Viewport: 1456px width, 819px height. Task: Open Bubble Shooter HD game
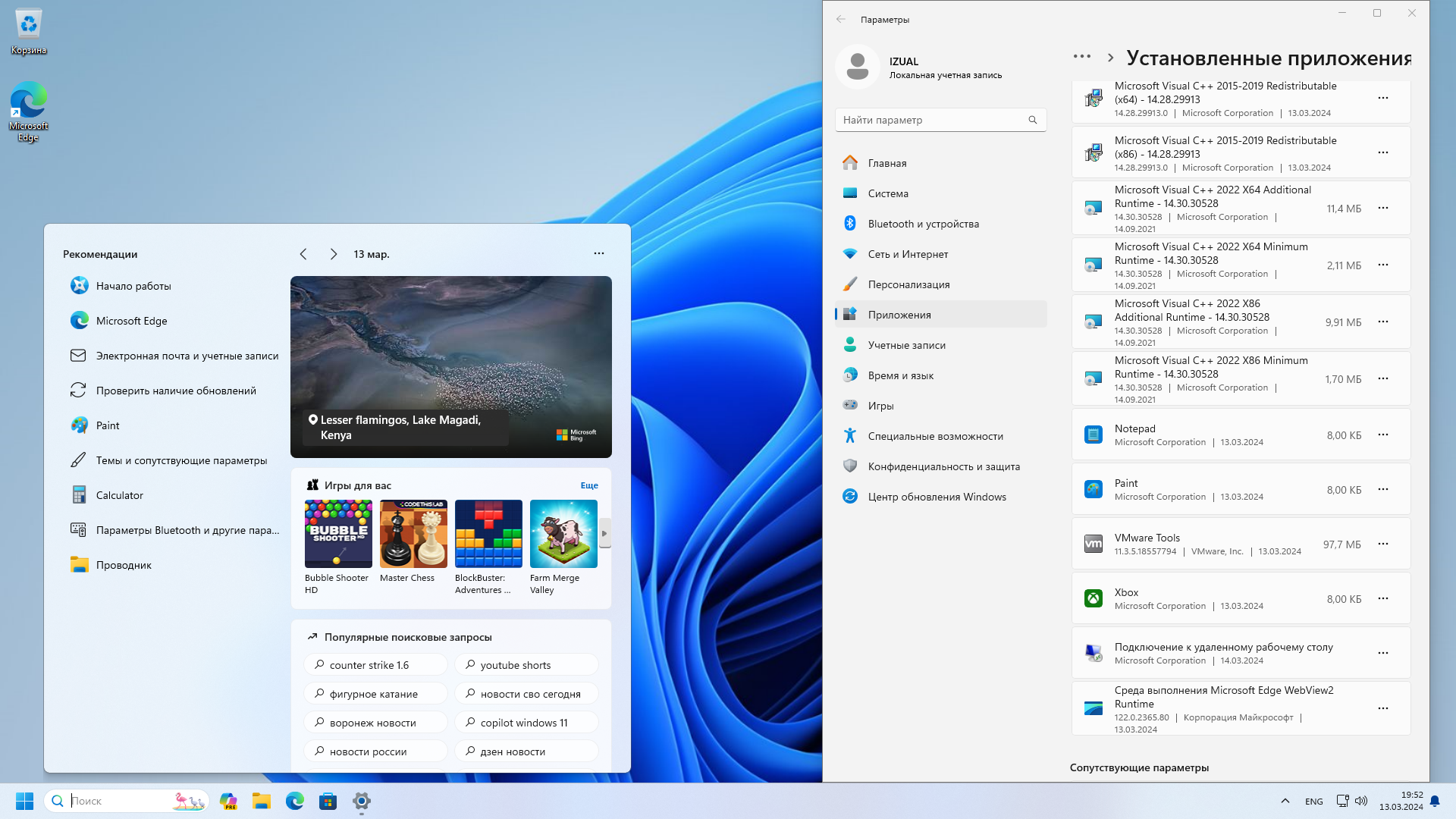click(338, 548)
